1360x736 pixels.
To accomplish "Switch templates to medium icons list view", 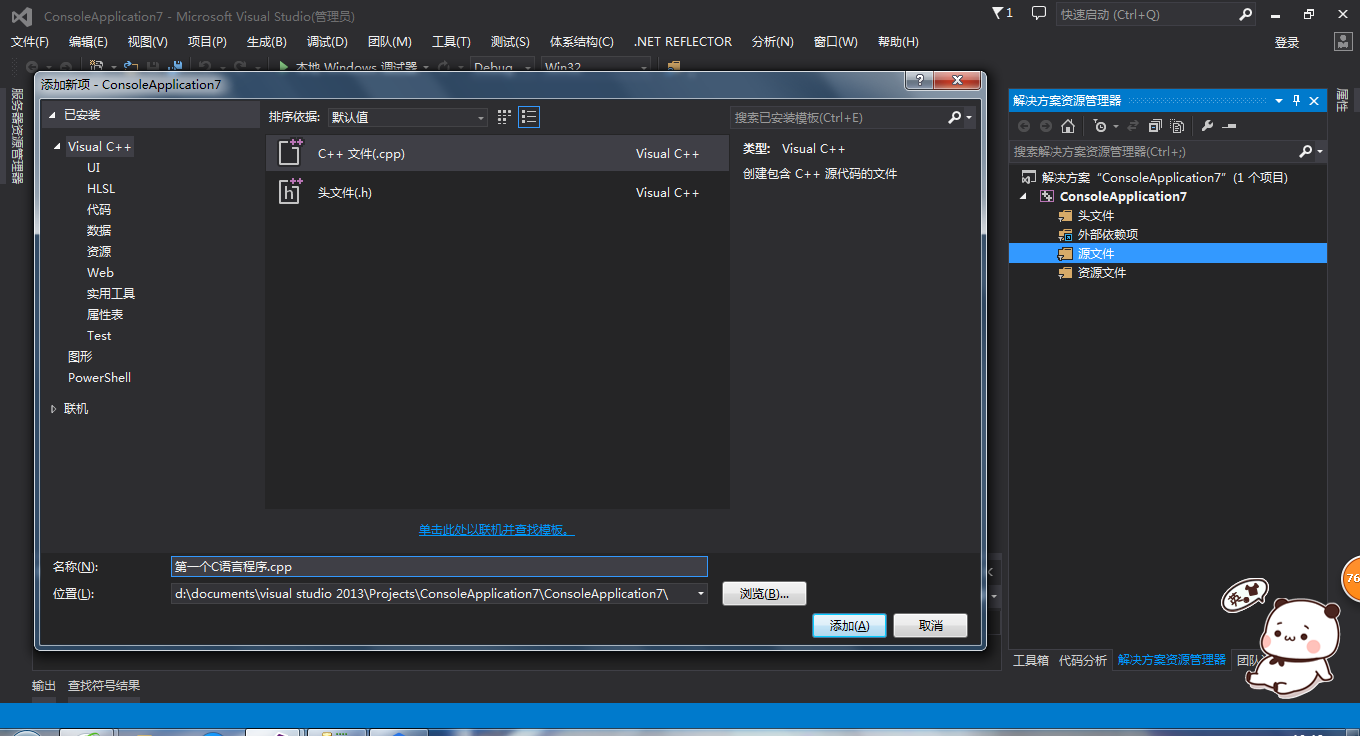I will click(529, 117).
